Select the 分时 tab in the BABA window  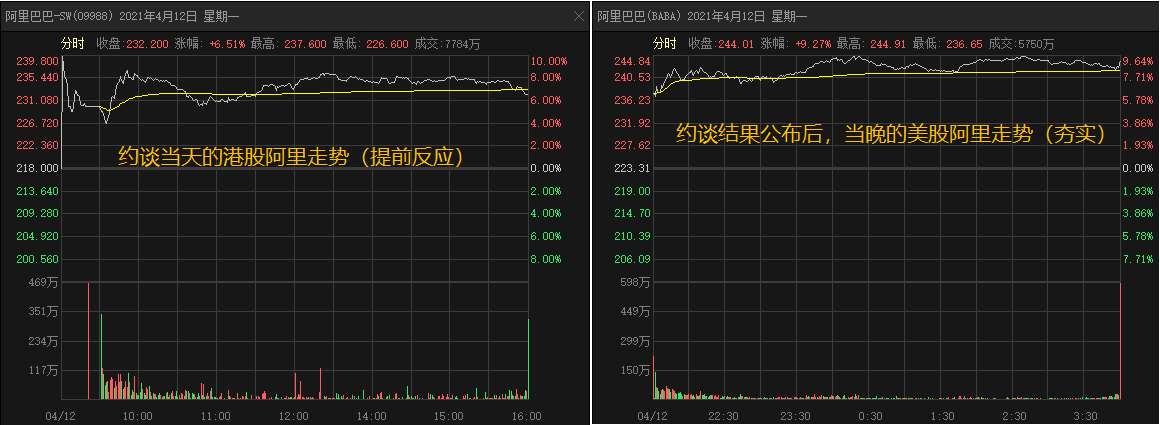click(664, 44)
